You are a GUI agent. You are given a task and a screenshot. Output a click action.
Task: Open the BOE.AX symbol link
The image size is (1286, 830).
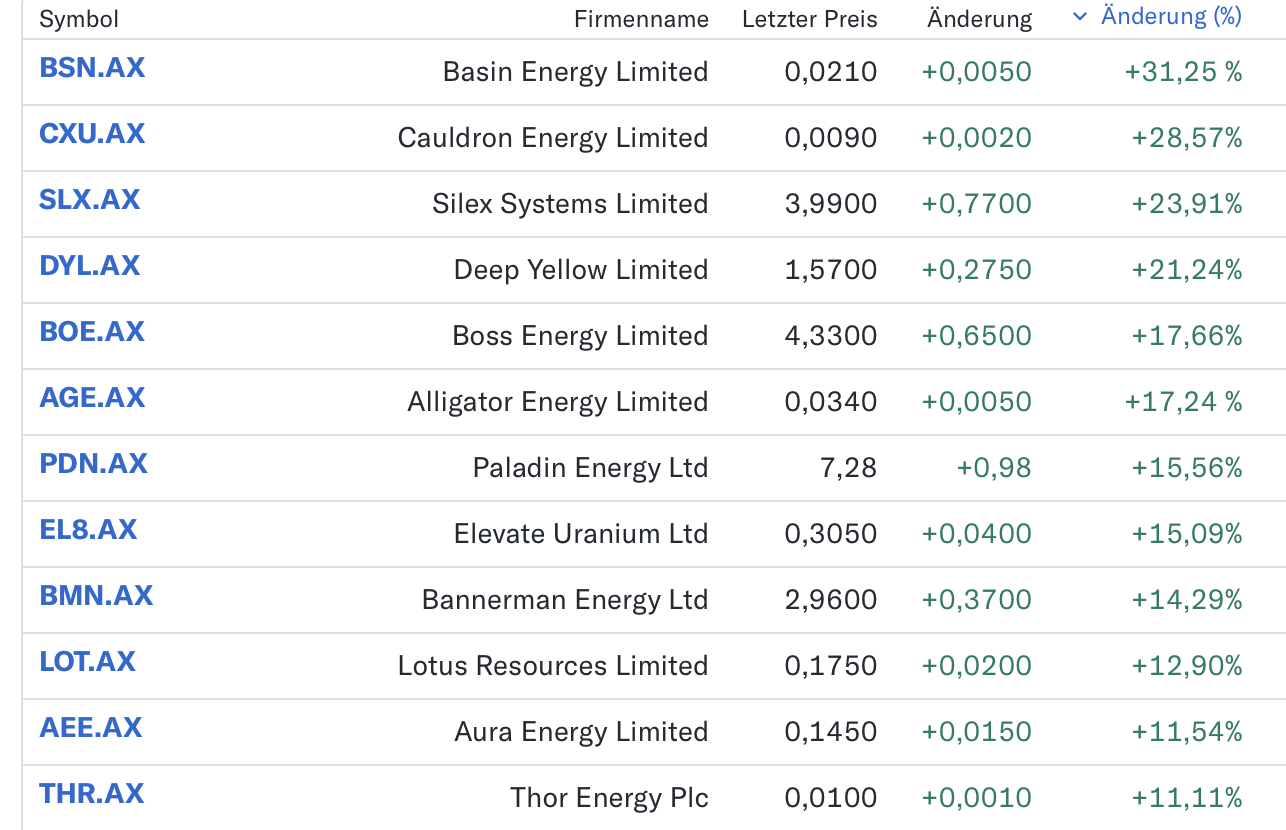(x=92, y=332)
